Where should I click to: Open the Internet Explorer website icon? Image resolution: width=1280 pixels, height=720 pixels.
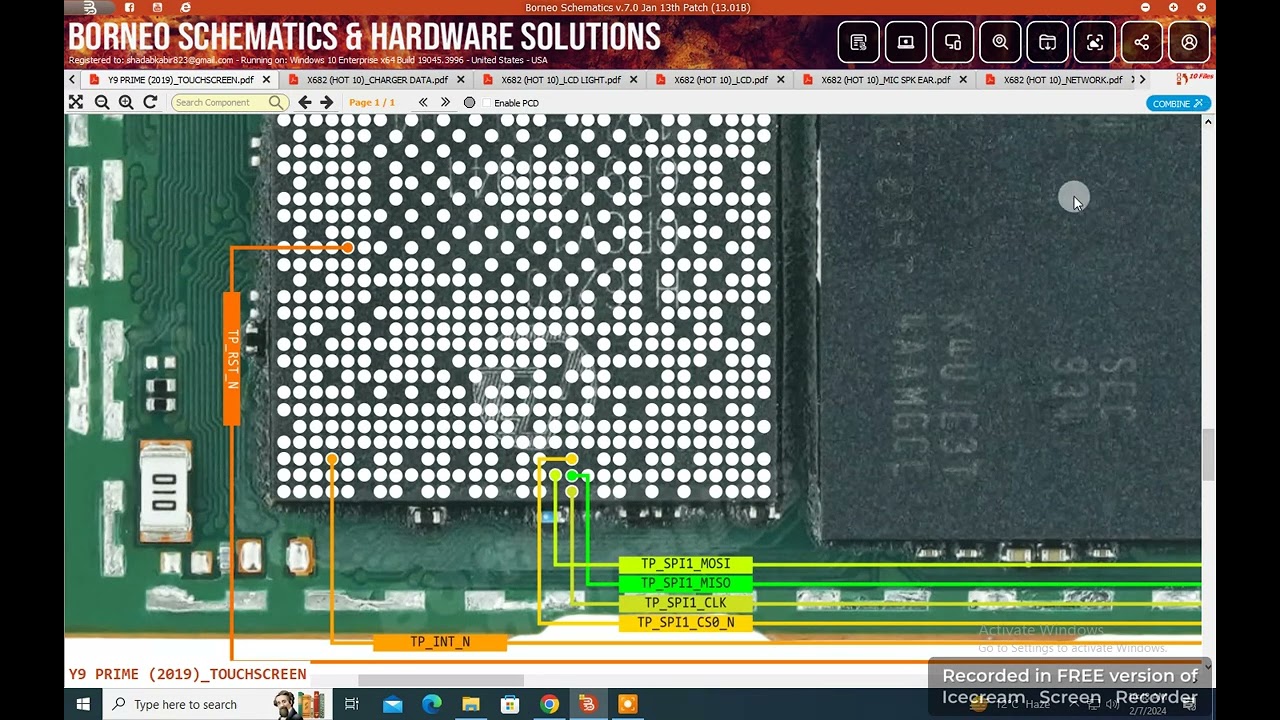pyautogui.click(x=185, y=8)
